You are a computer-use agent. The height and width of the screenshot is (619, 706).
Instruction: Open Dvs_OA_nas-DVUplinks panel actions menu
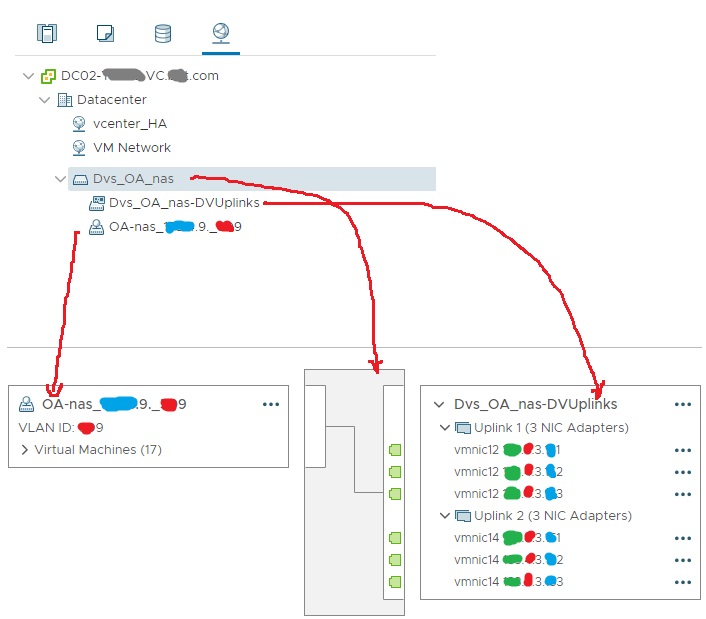pos(683,405)
